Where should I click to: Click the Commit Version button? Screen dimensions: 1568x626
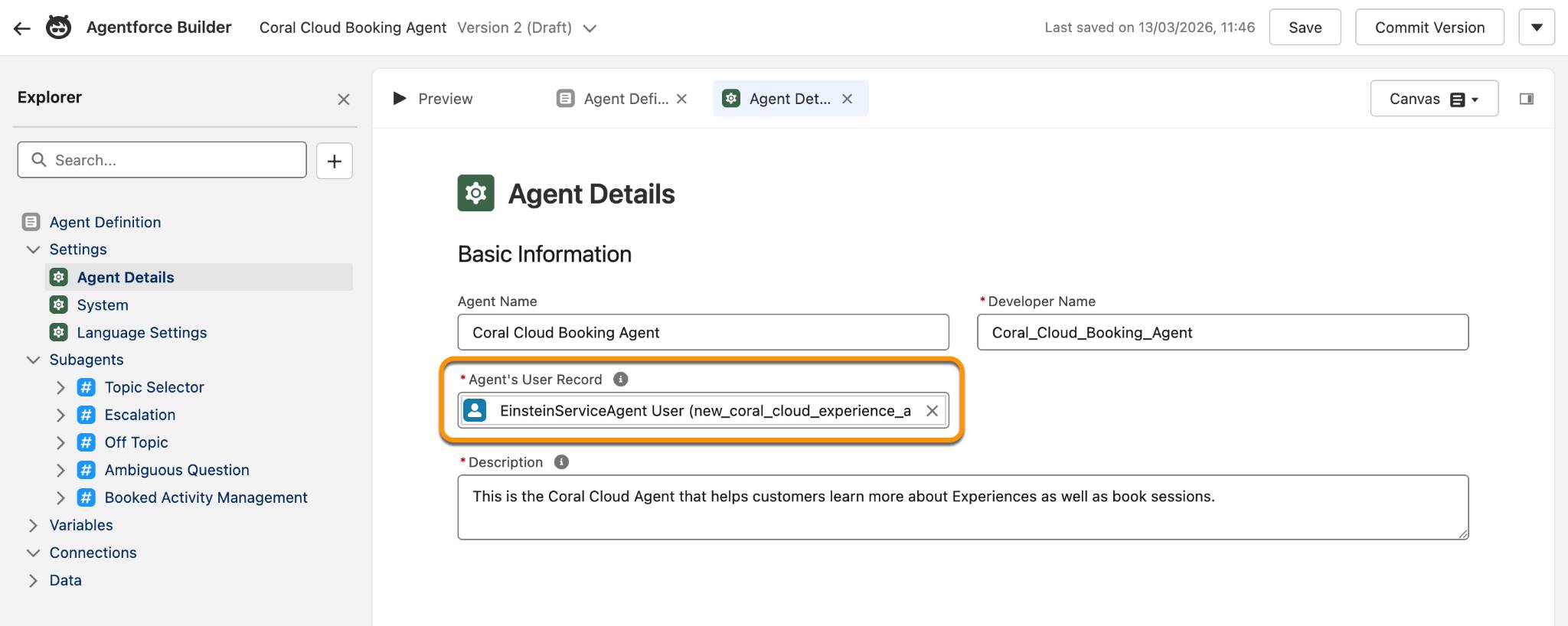click(1429, 28)
